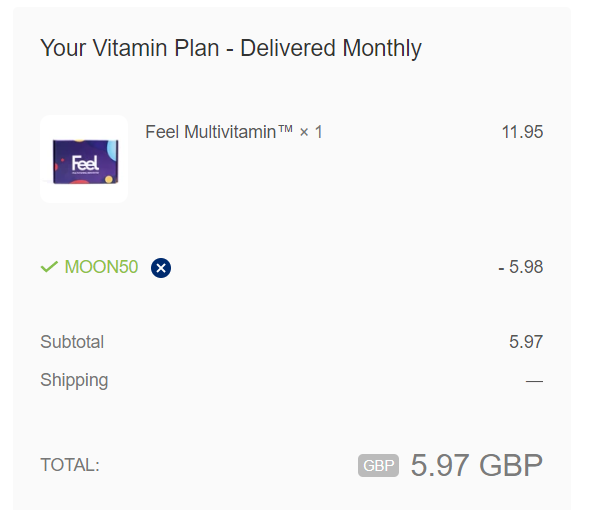Select the Subtotal label
This screenshot has width=601, height=510.
click(x=72, y=342)
